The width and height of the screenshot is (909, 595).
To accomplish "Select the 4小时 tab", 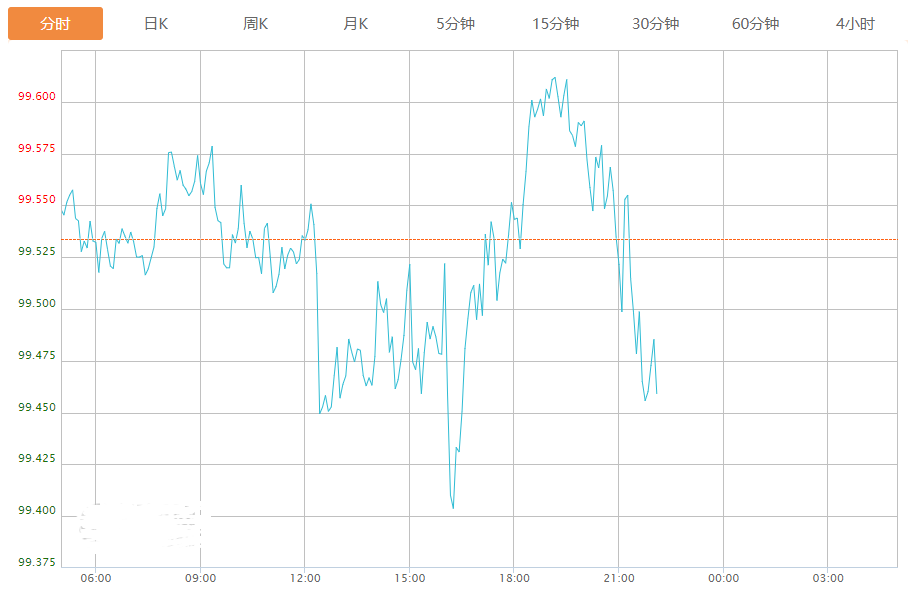I will click(x=855, y=24).
